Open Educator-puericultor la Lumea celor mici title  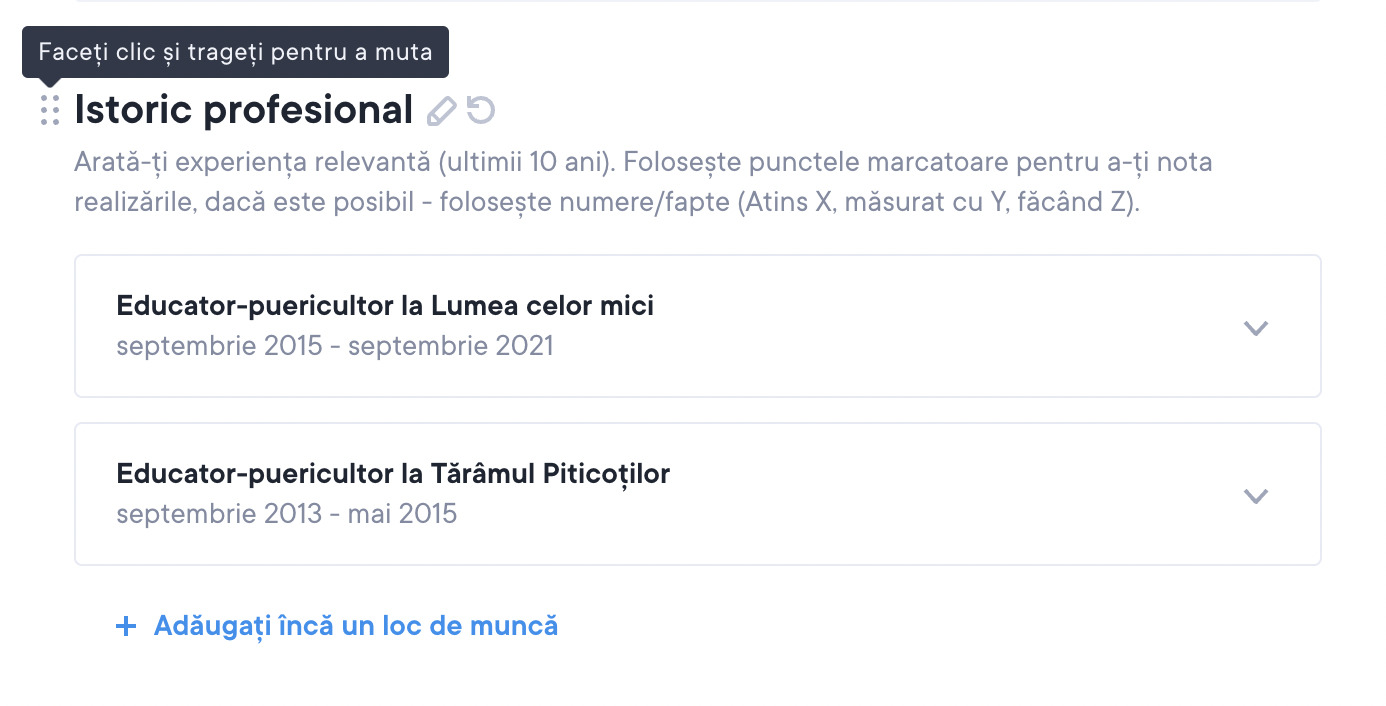(385, 305)
